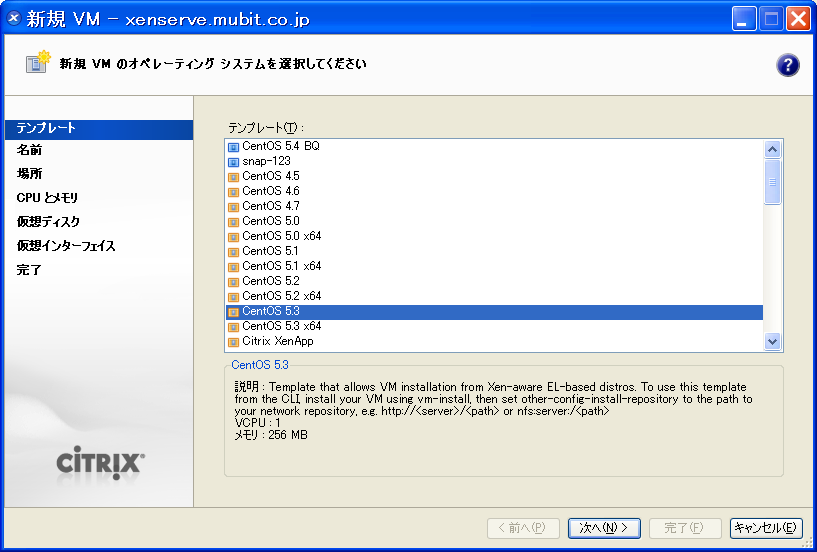Screen dimensions: 817x552
Task: Close the 新規 VM window
Action: click(798, 19)
